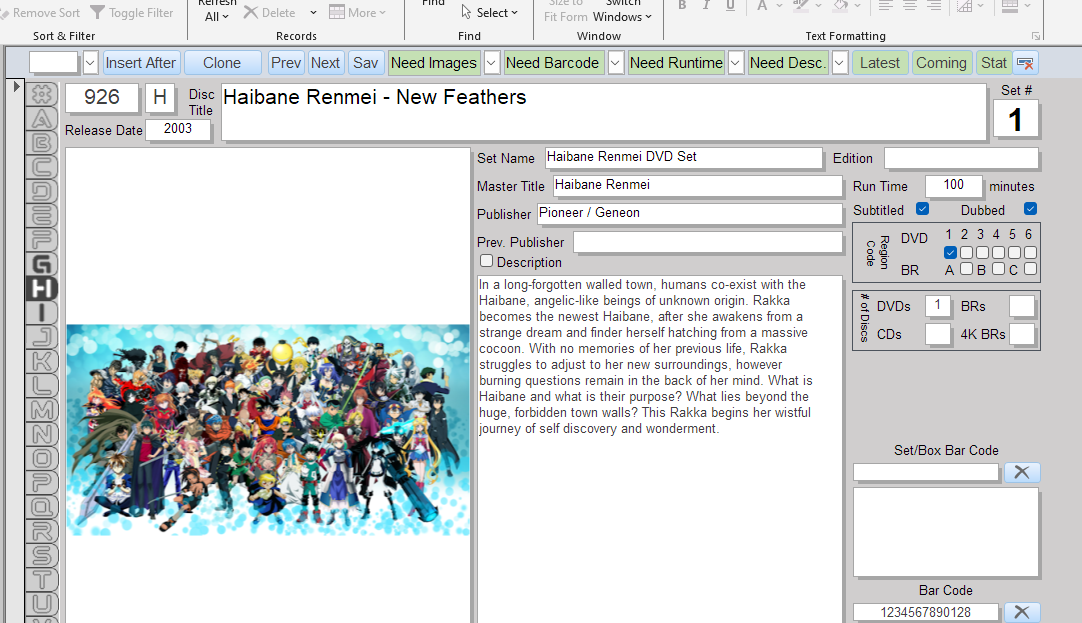
Task: Clear the Bar Code 1234567890128 value
Action: tap(1021, 612)
